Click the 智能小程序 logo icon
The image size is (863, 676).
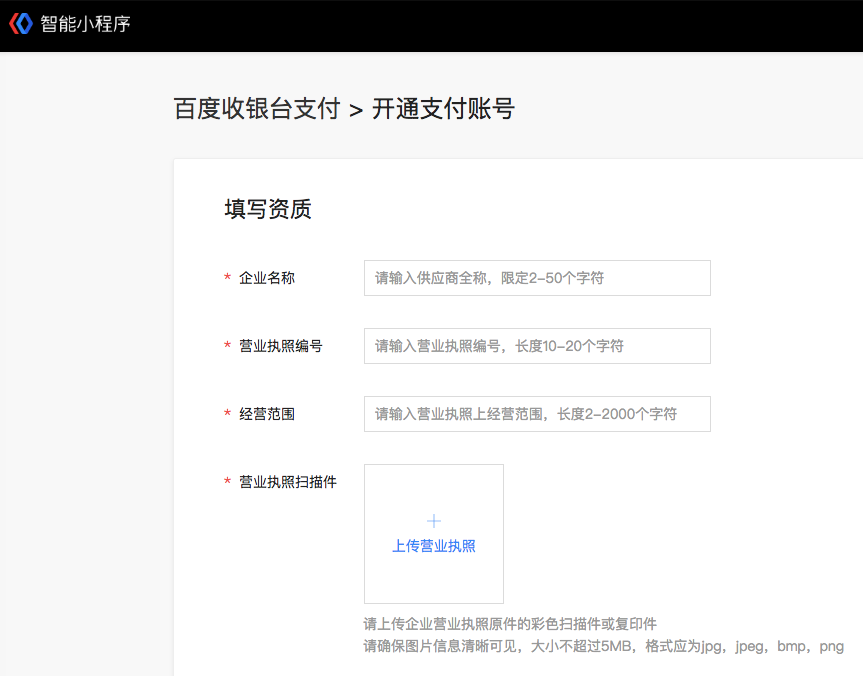(21, 24)
